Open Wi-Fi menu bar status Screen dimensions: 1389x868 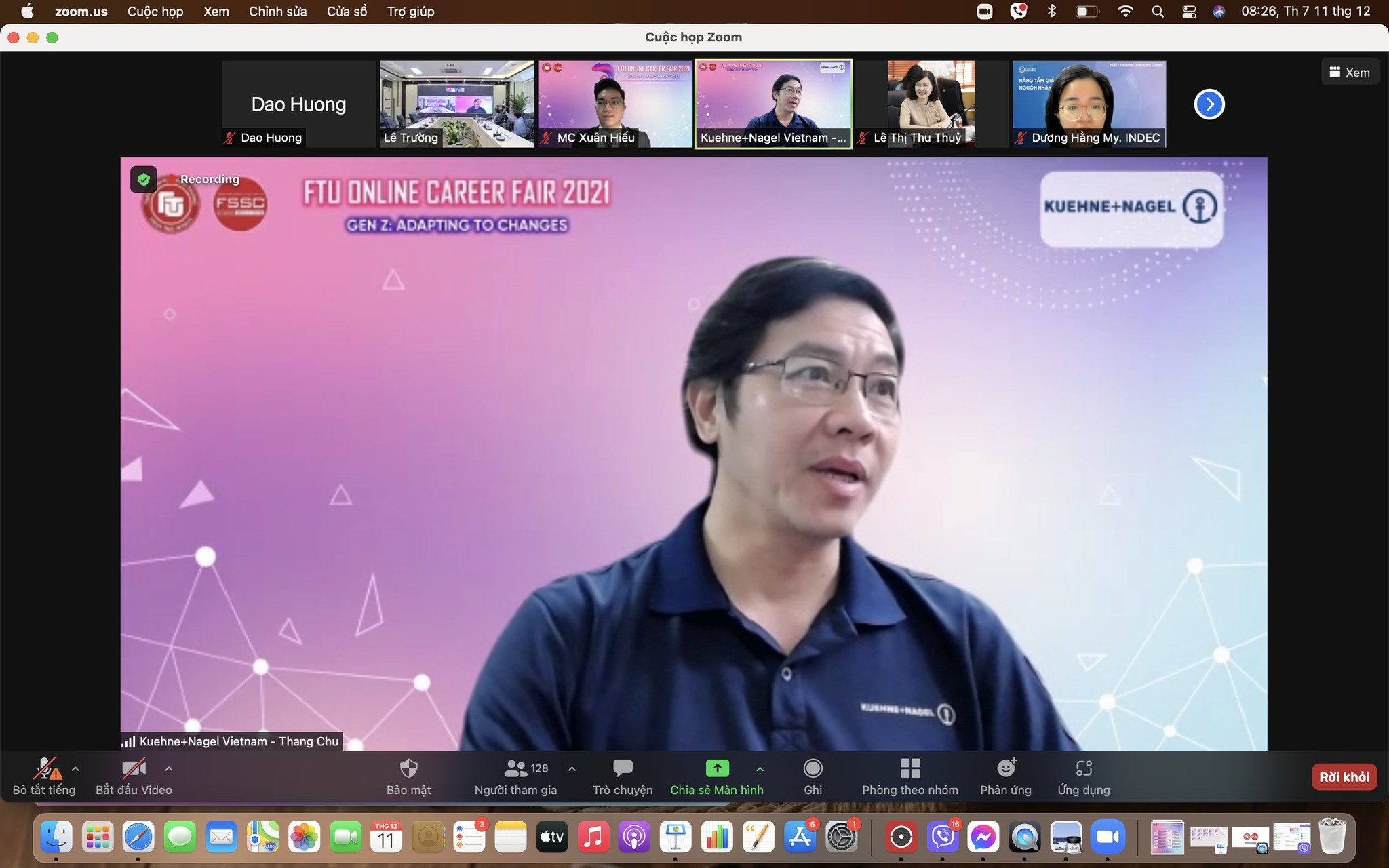(x=1125, y=12)
